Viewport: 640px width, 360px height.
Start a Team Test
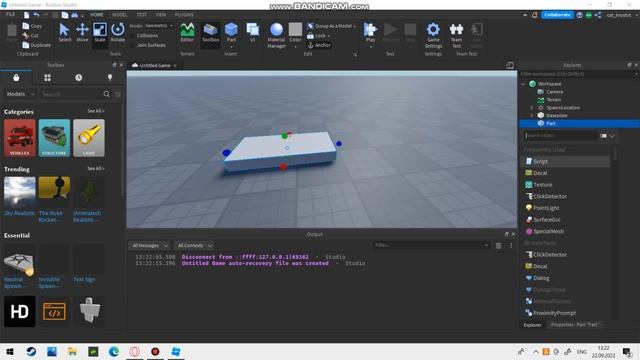(456, 35)
